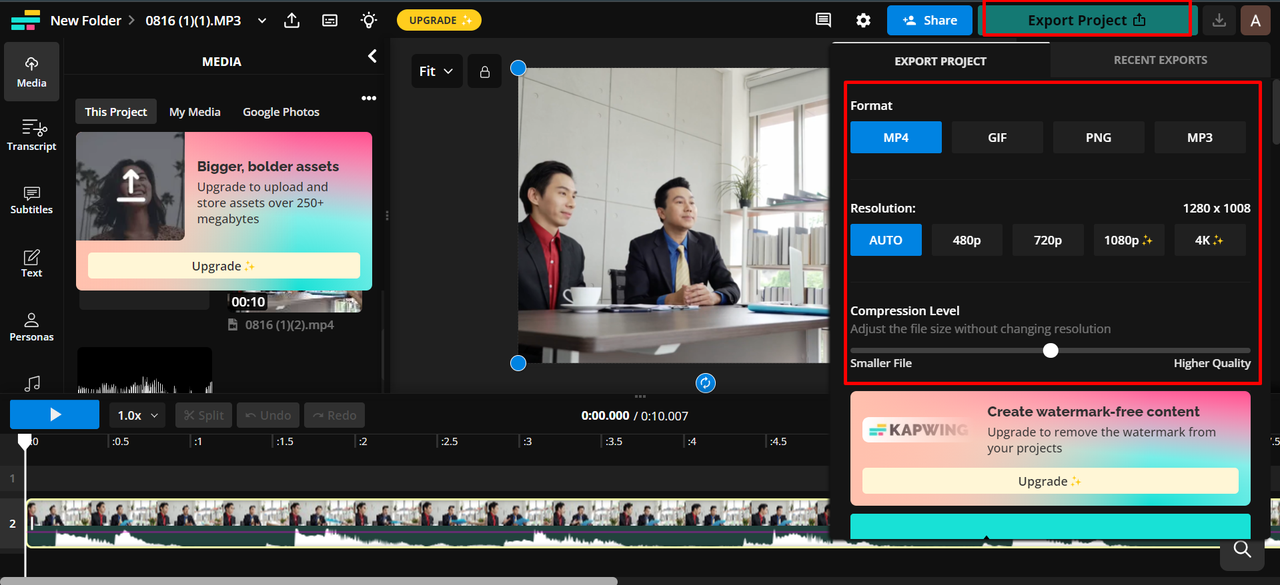The width and height of the screenshot is (1280, 585).
Task: Open the Text sidebar tool
Action: point(31,263)
